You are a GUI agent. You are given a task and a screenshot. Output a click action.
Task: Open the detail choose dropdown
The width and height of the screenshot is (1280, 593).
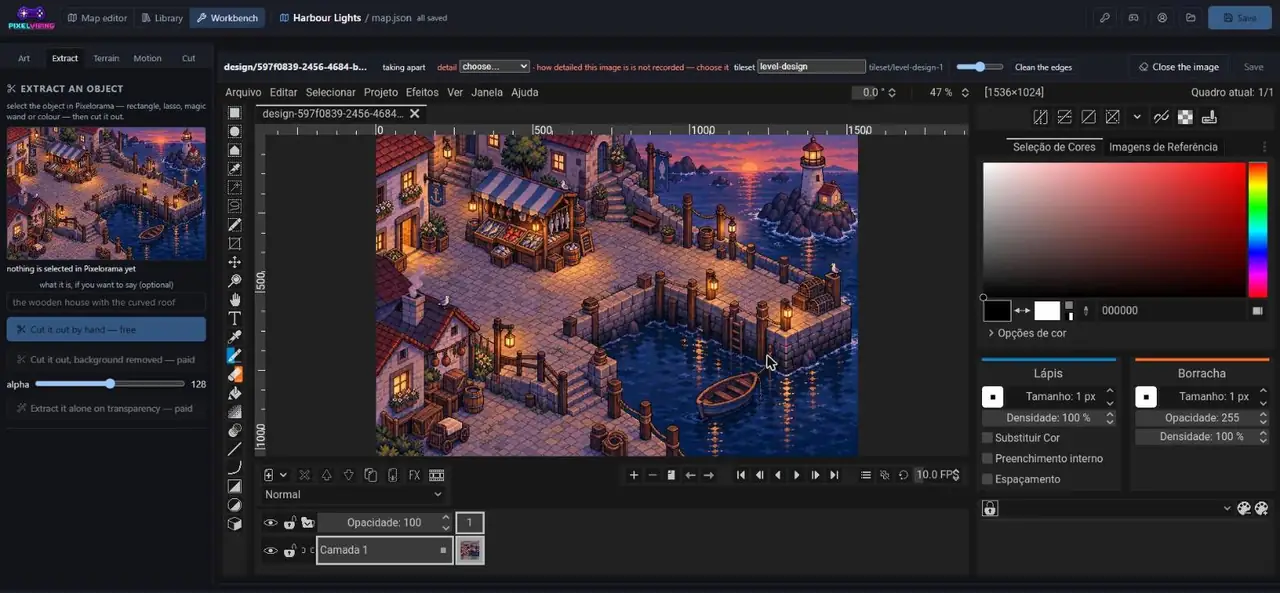click(494, 67)
